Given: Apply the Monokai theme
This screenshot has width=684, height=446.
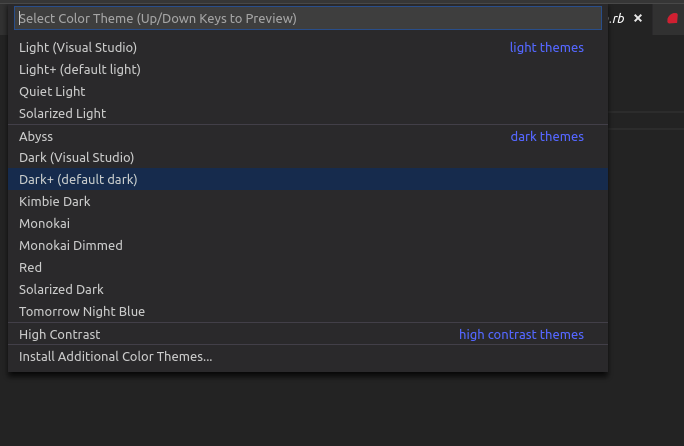Looking at the screenshot, I should (44, 223).
